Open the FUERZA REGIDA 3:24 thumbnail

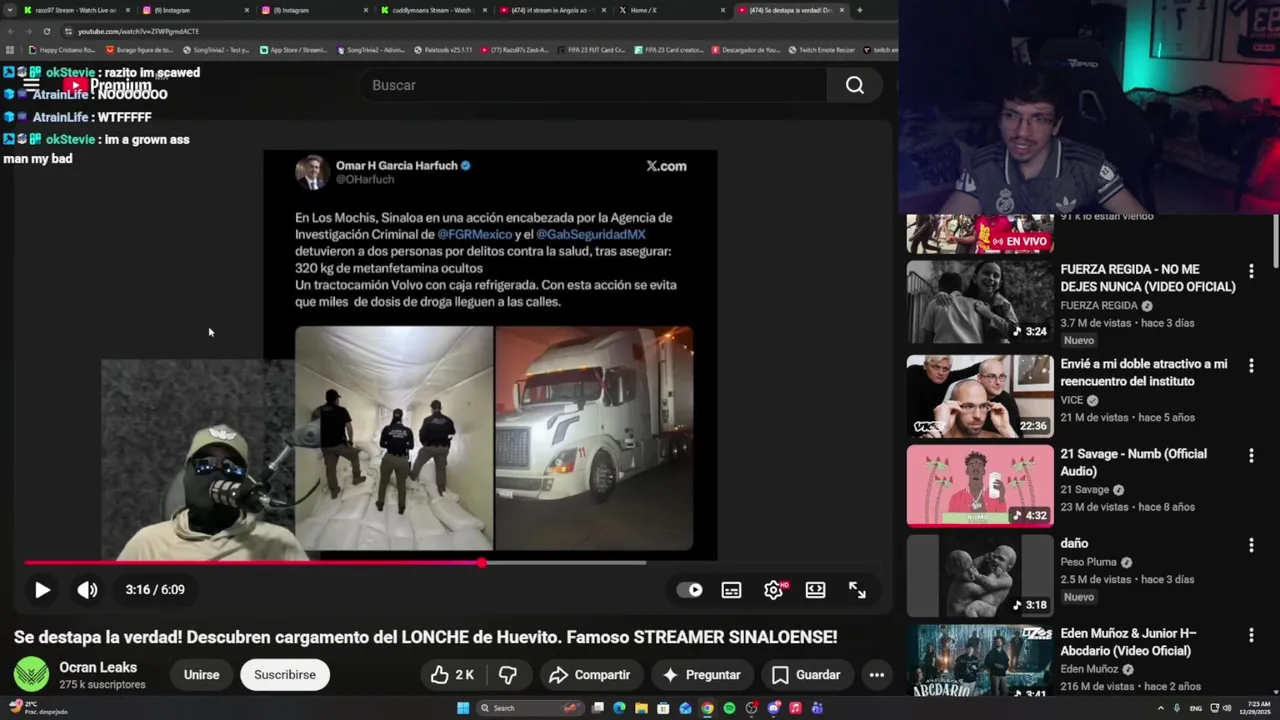pyautogui.click(x=980, y=302)
